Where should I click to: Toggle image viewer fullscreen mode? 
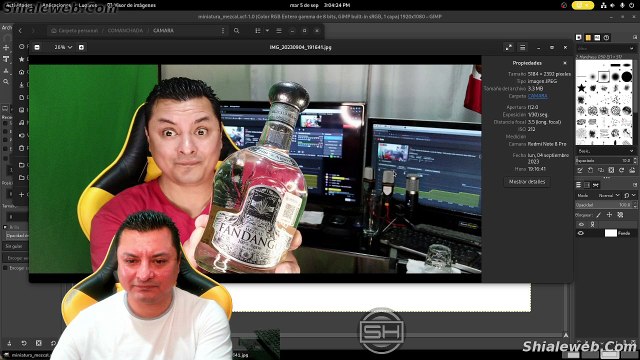(x=509, y=47)
